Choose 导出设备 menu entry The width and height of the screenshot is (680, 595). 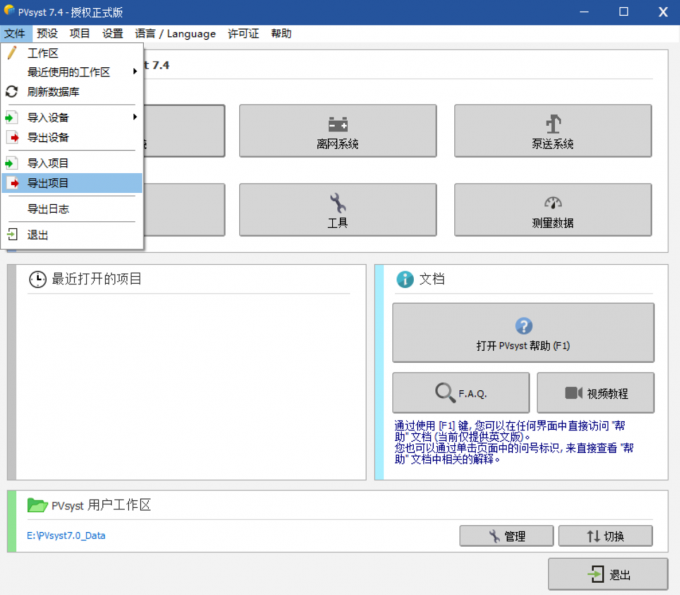pyautogui.click(x=72, y=137)
